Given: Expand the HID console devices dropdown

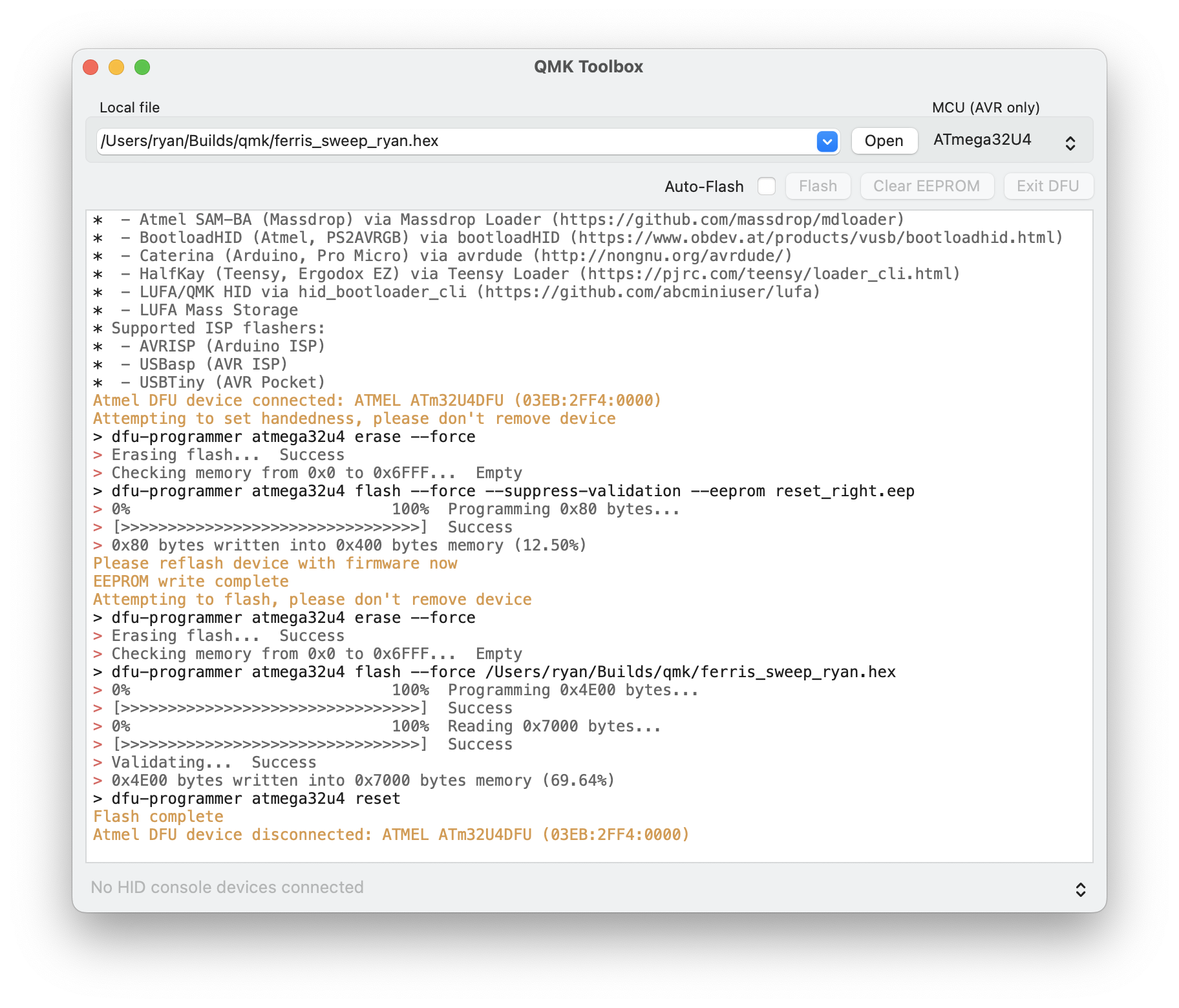Looking at the screenshot, I should [1079, 890].
